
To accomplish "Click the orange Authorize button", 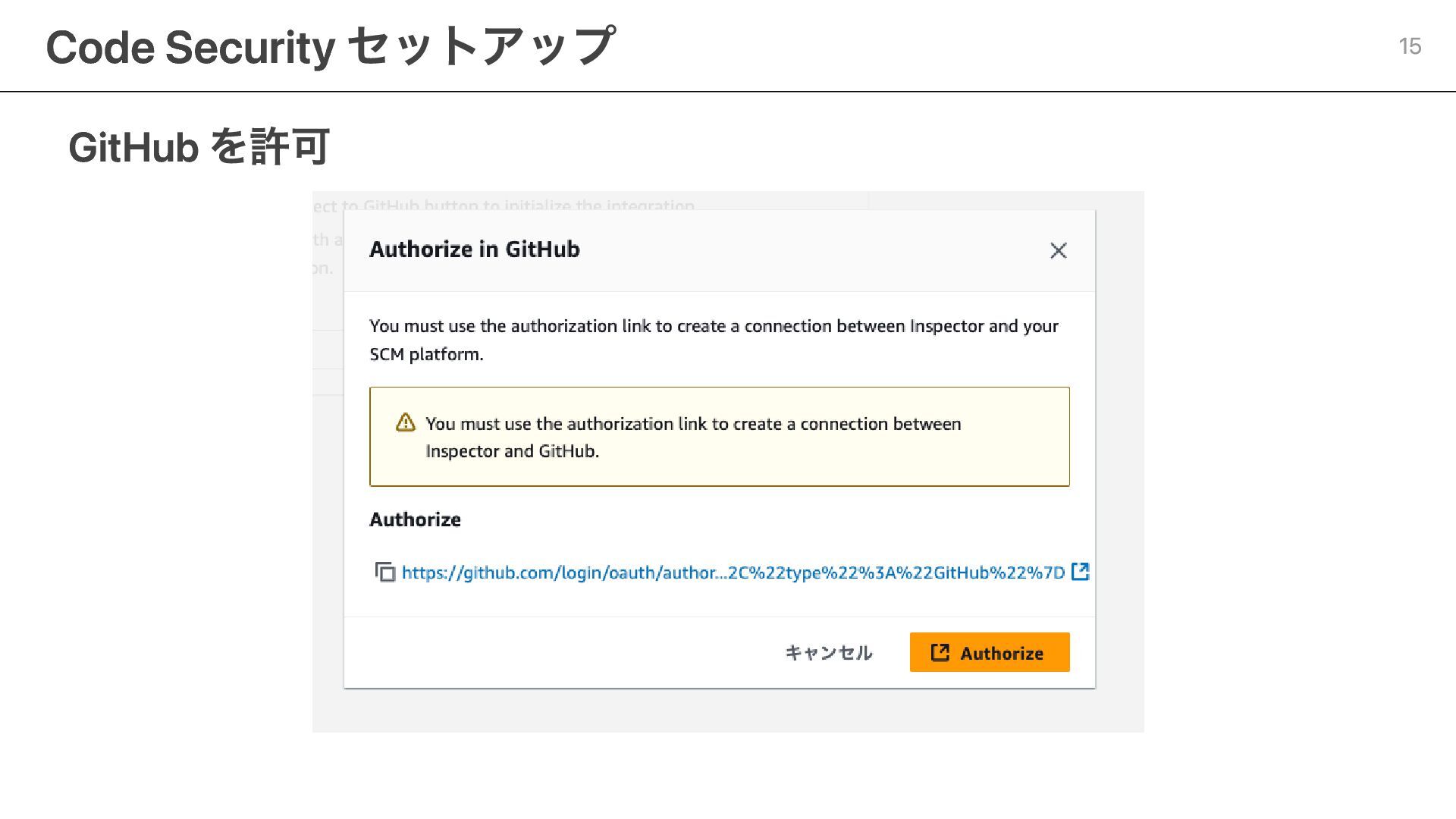I will 990,652.
